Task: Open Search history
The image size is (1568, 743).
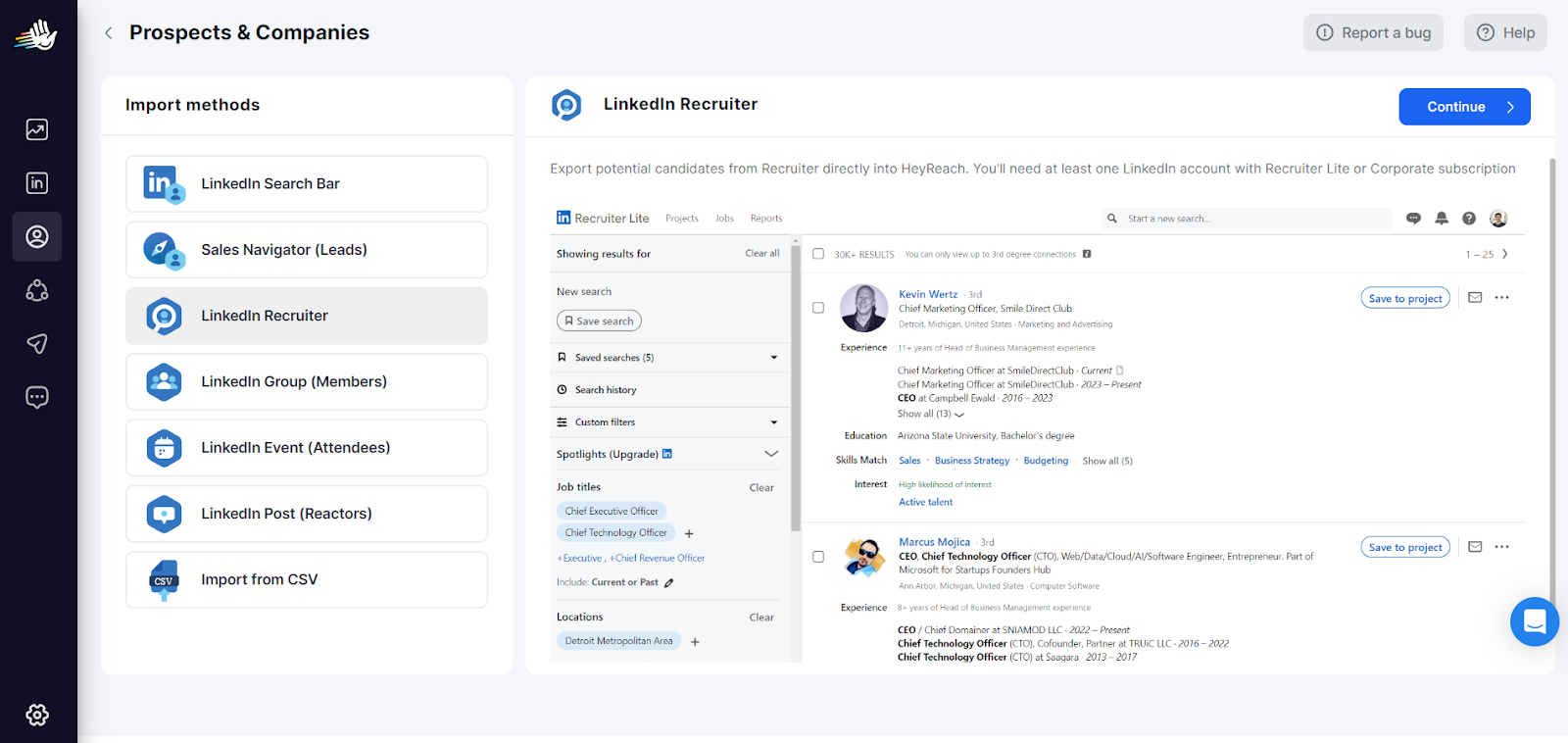Action: (606, 390)
